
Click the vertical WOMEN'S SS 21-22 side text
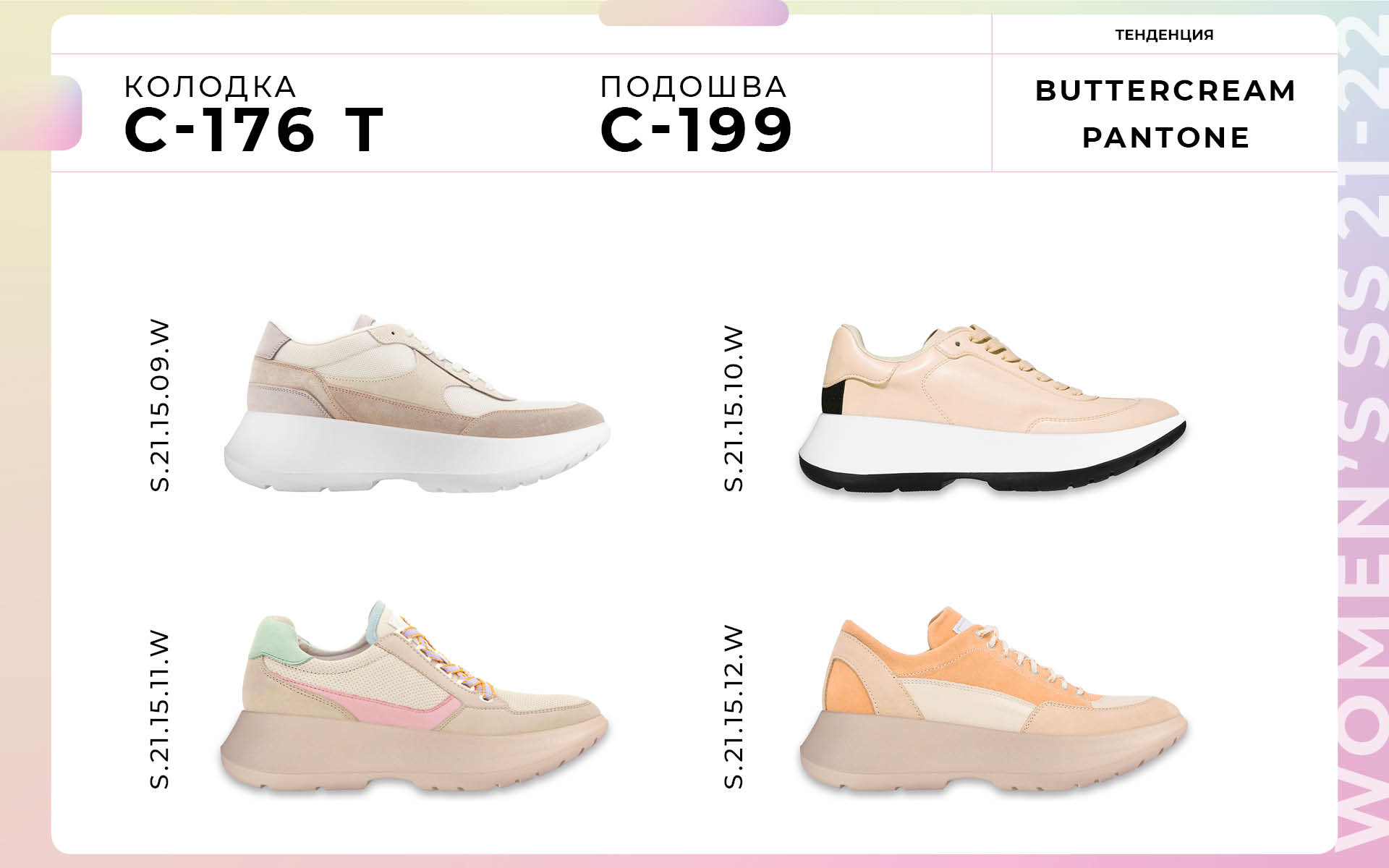pos(1363,434)
